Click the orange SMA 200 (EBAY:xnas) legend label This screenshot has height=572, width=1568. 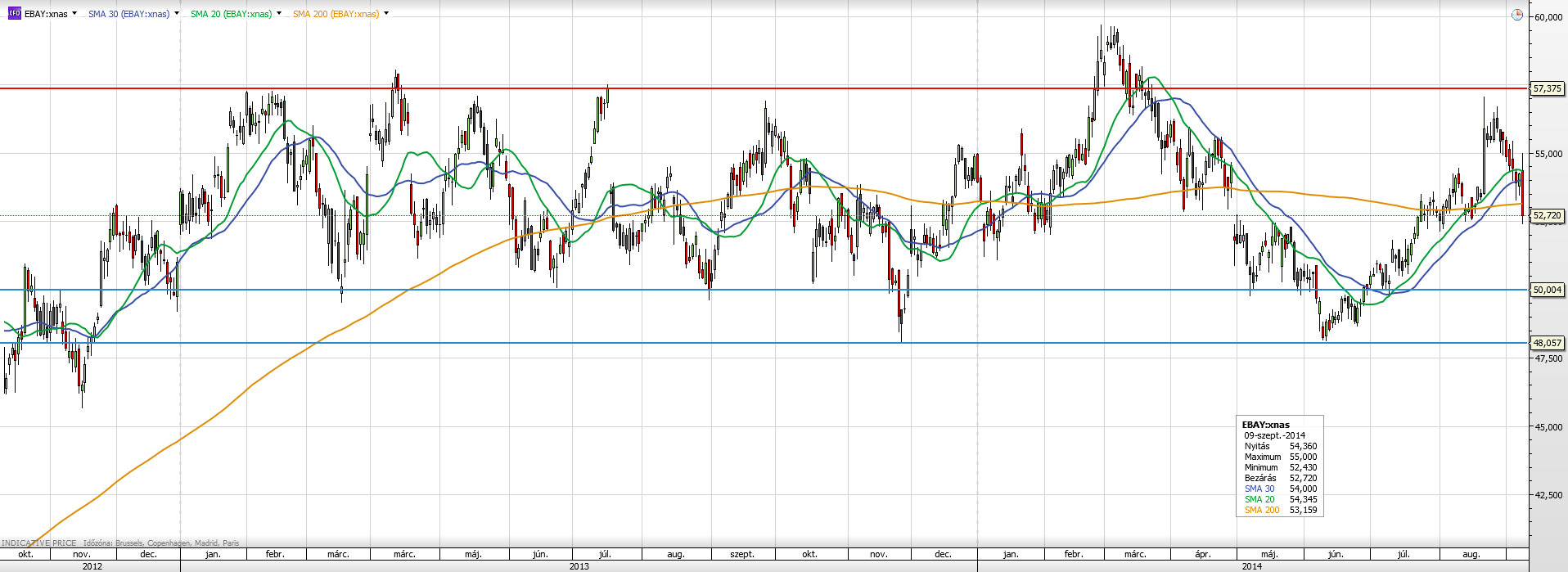coord(336,14)
